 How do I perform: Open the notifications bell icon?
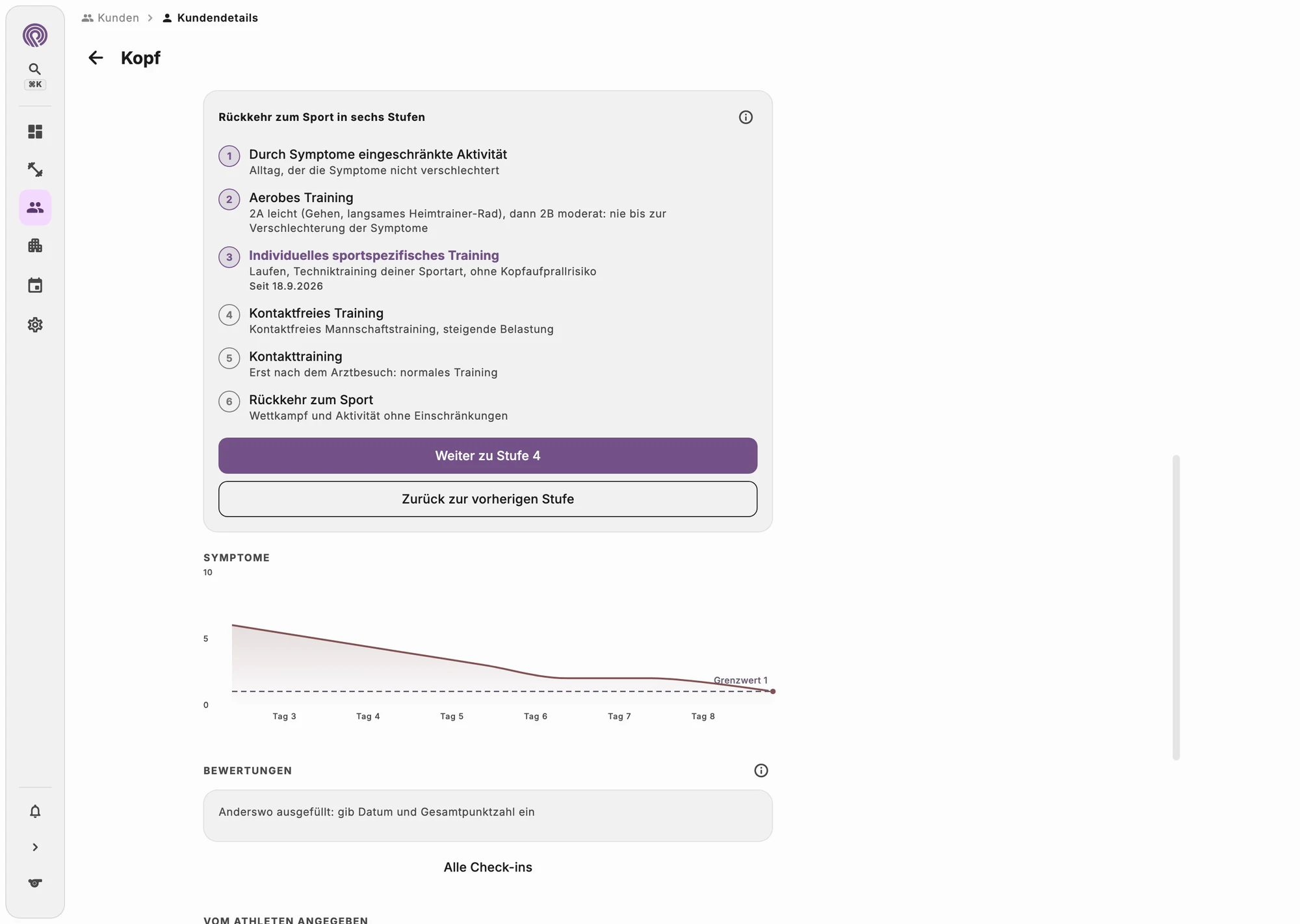[x=35, y=811]
